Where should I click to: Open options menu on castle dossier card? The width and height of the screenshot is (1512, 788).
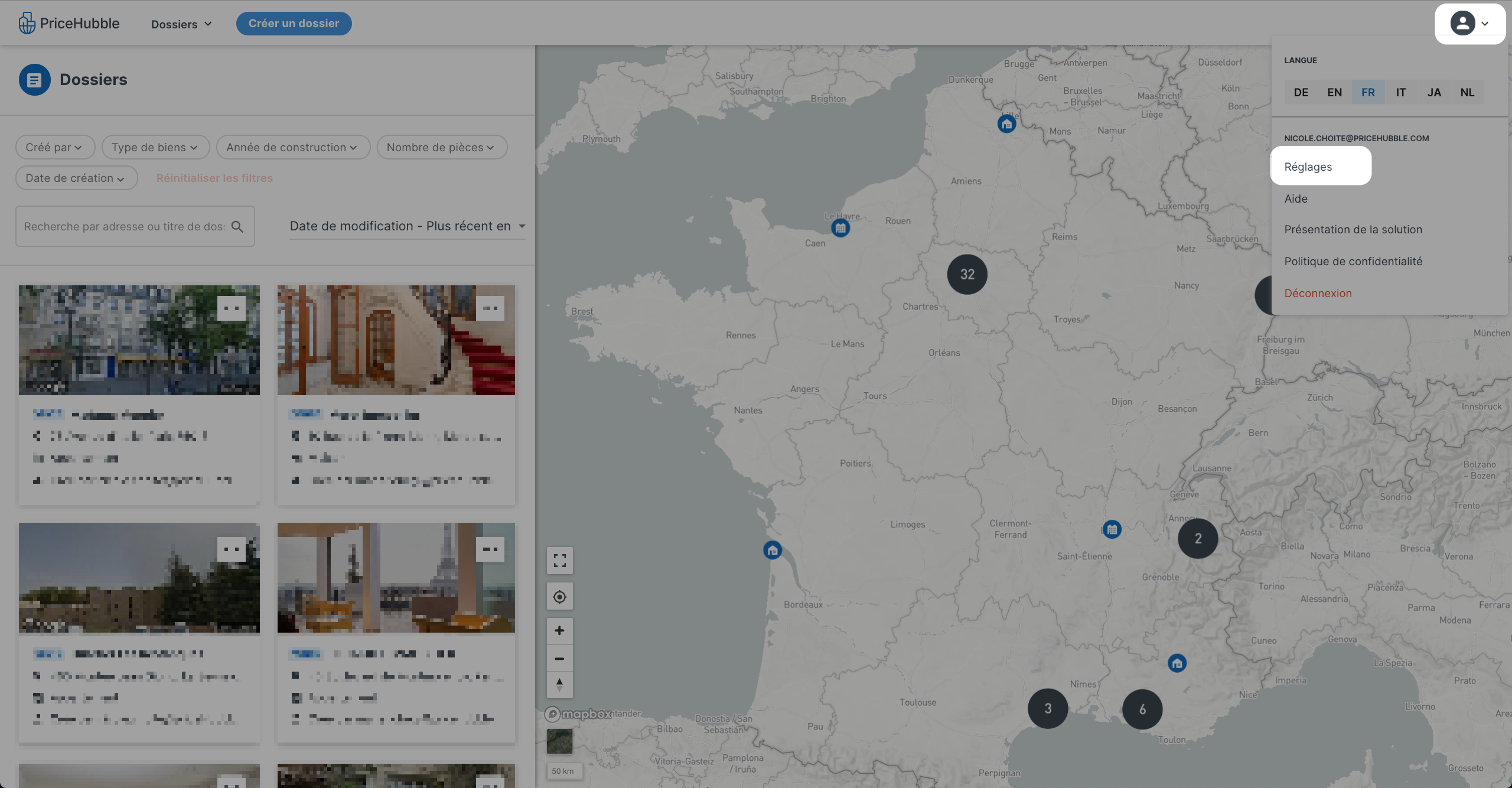coord(232,549)
